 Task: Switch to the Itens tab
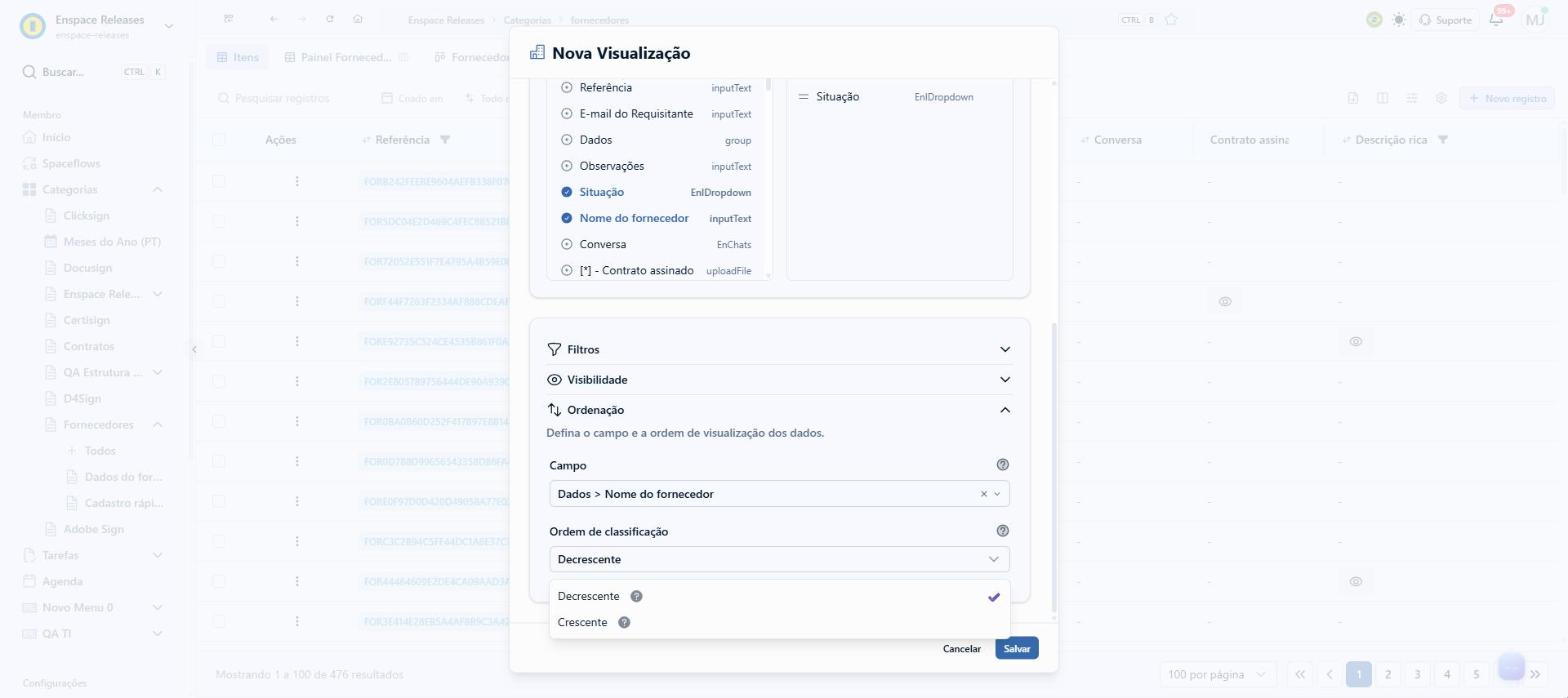pyautogui.click(x=237, y=57)
